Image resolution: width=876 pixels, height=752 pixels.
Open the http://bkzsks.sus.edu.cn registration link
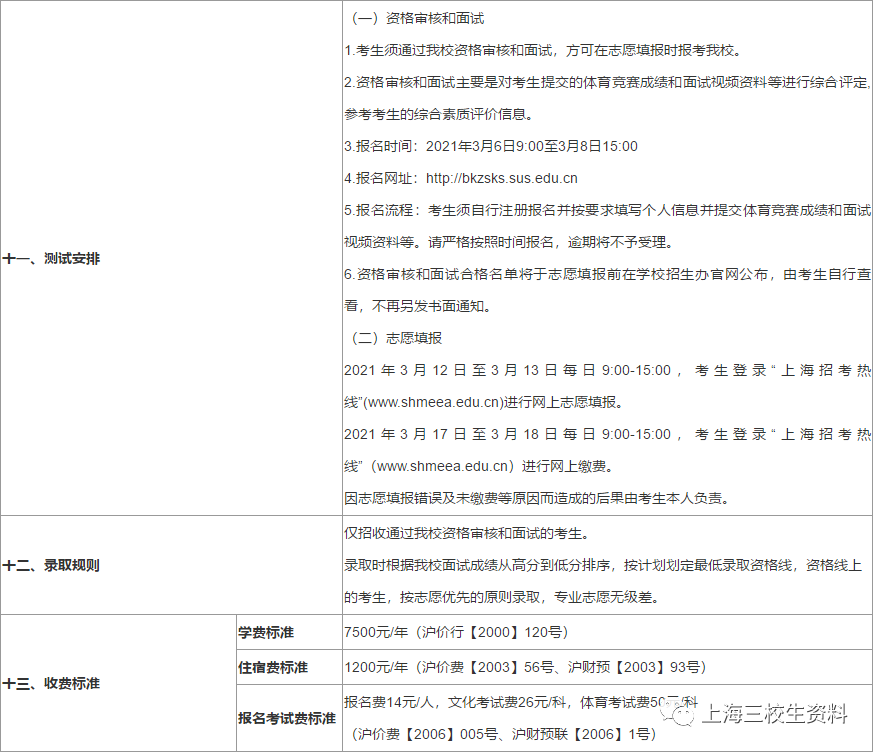(x=502, y=178)
